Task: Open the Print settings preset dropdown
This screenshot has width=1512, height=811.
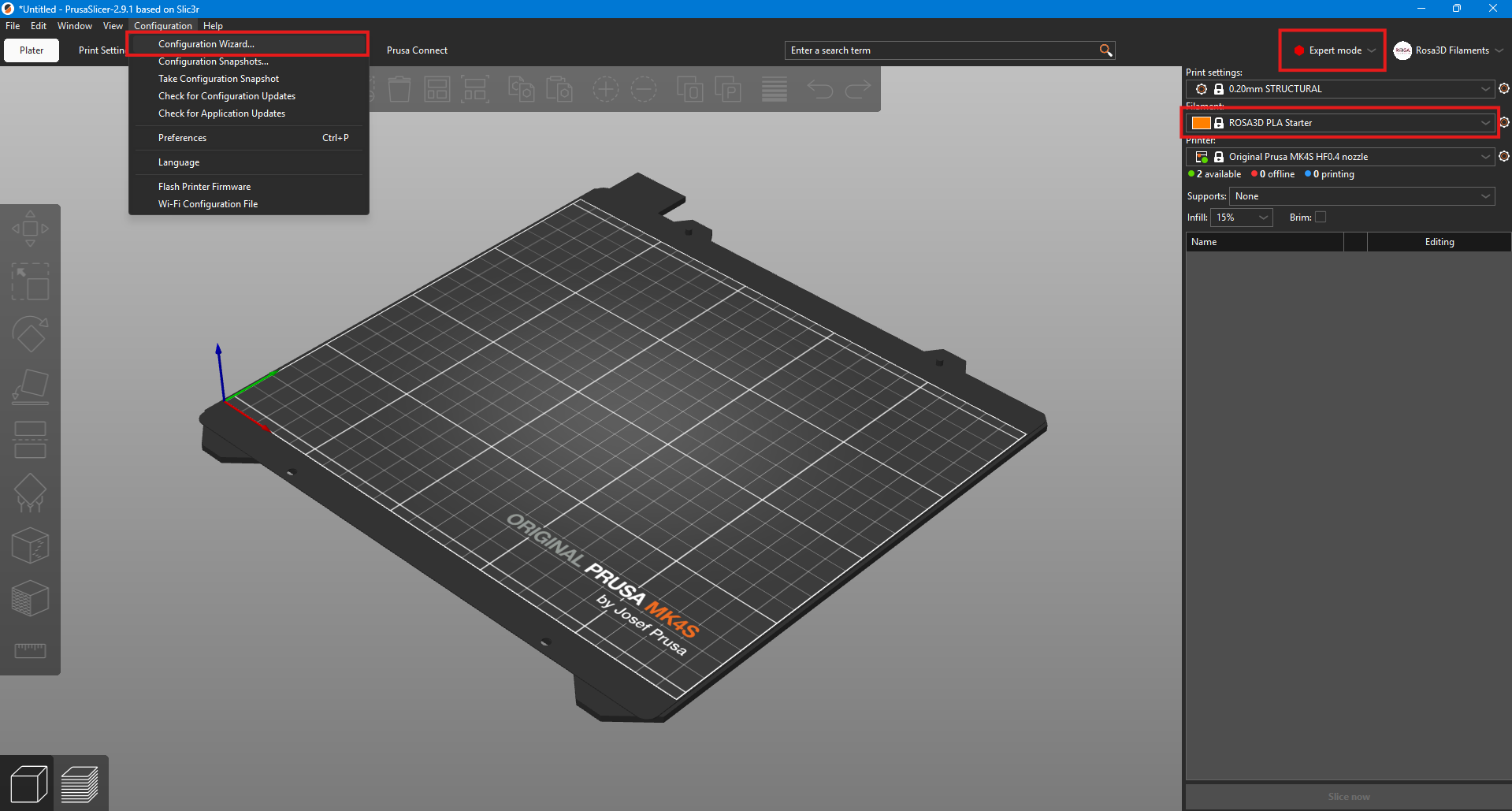Action: 1340,89
